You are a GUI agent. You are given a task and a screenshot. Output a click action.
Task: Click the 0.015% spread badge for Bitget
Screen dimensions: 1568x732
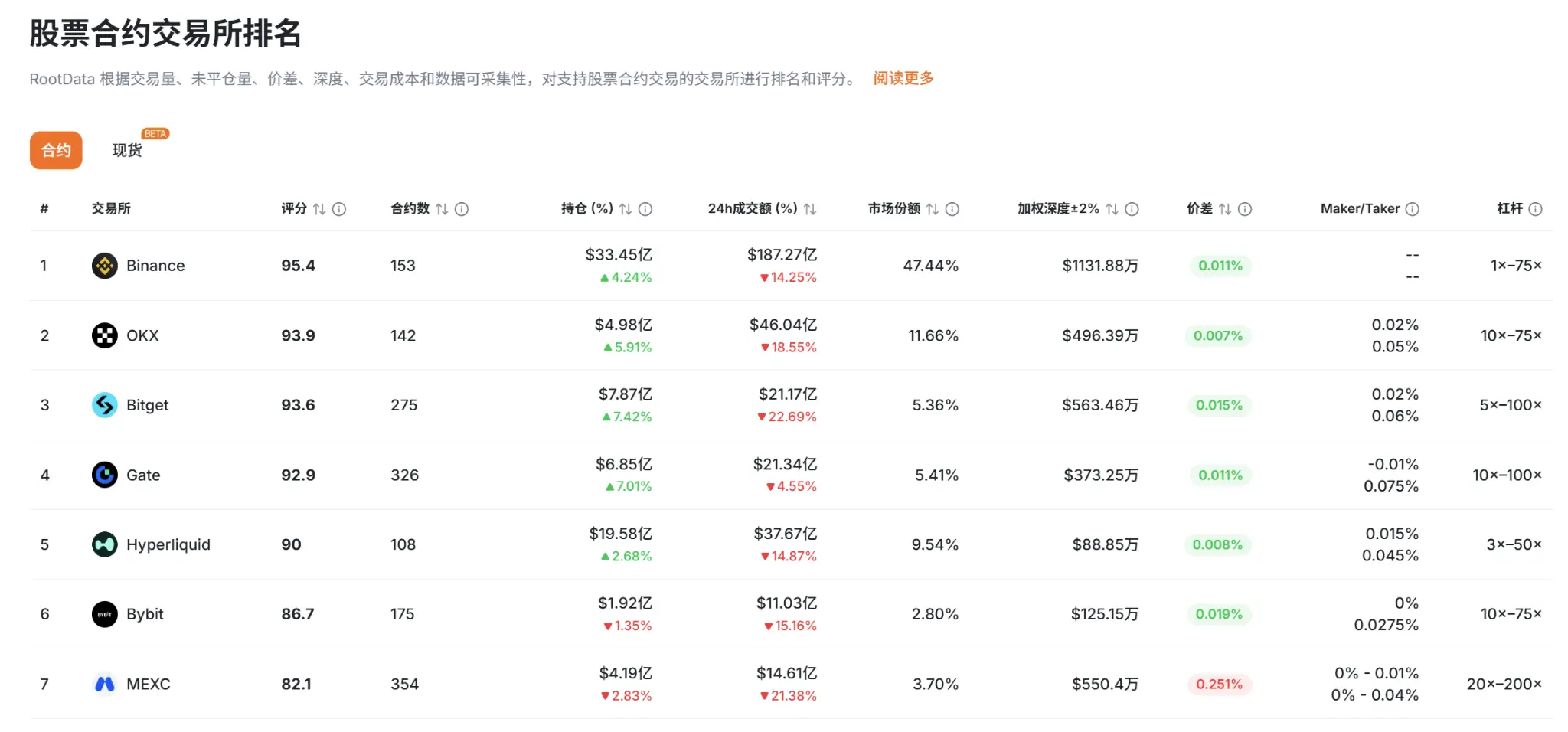point(1219,405)
